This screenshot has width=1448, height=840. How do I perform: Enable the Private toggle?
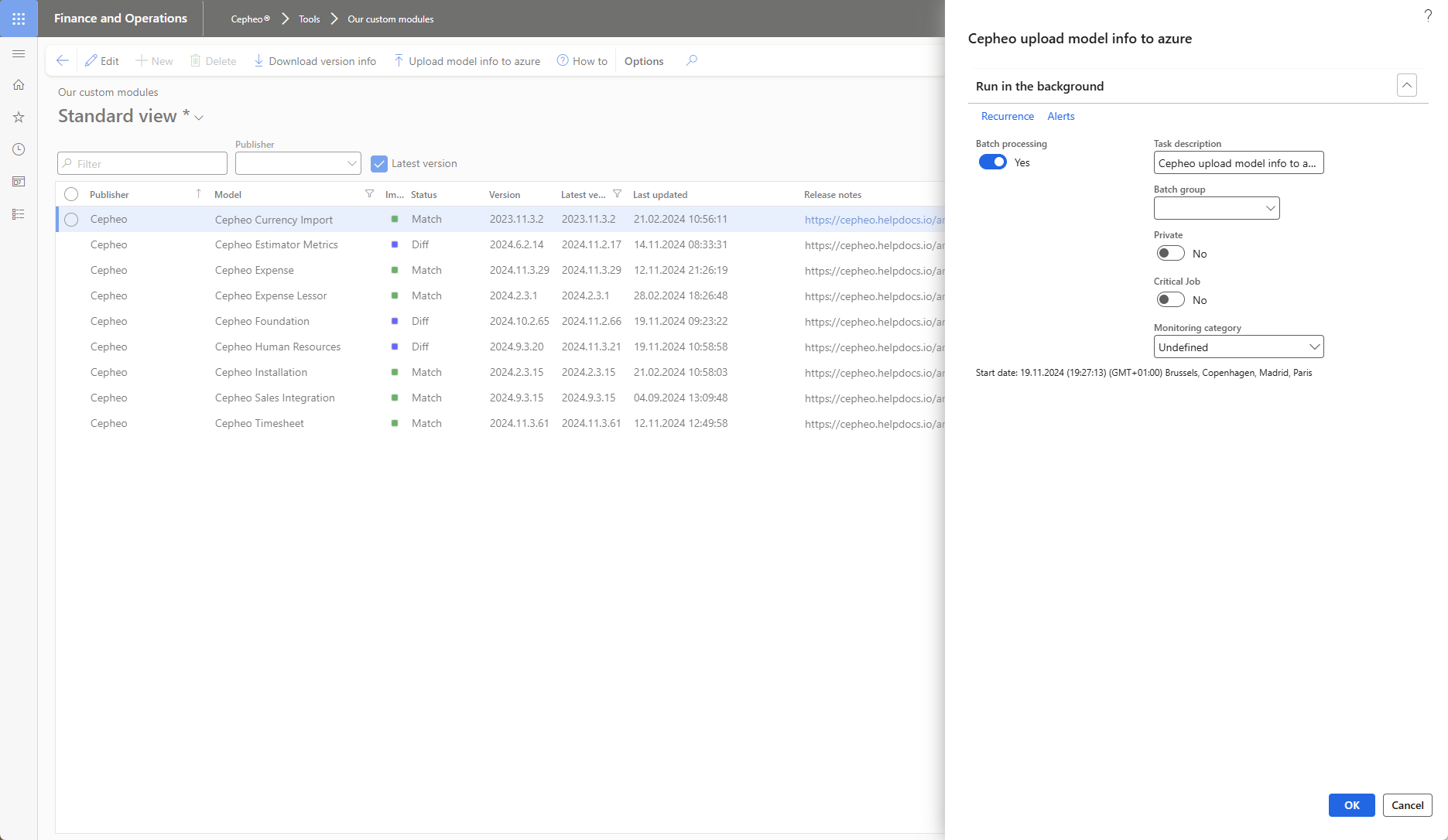click(1170, 254)
